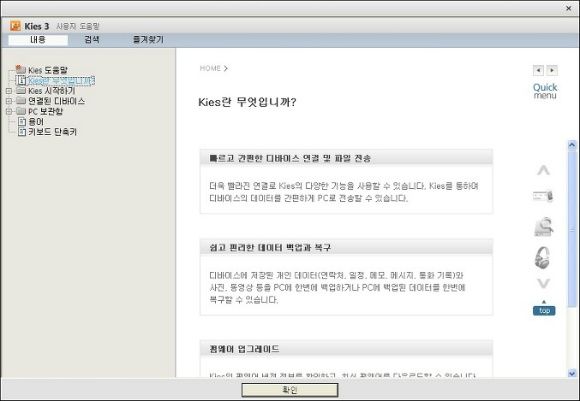580x401 pixels.
Task: Click the headphones quick menu icon
Action: click(543, 257)
